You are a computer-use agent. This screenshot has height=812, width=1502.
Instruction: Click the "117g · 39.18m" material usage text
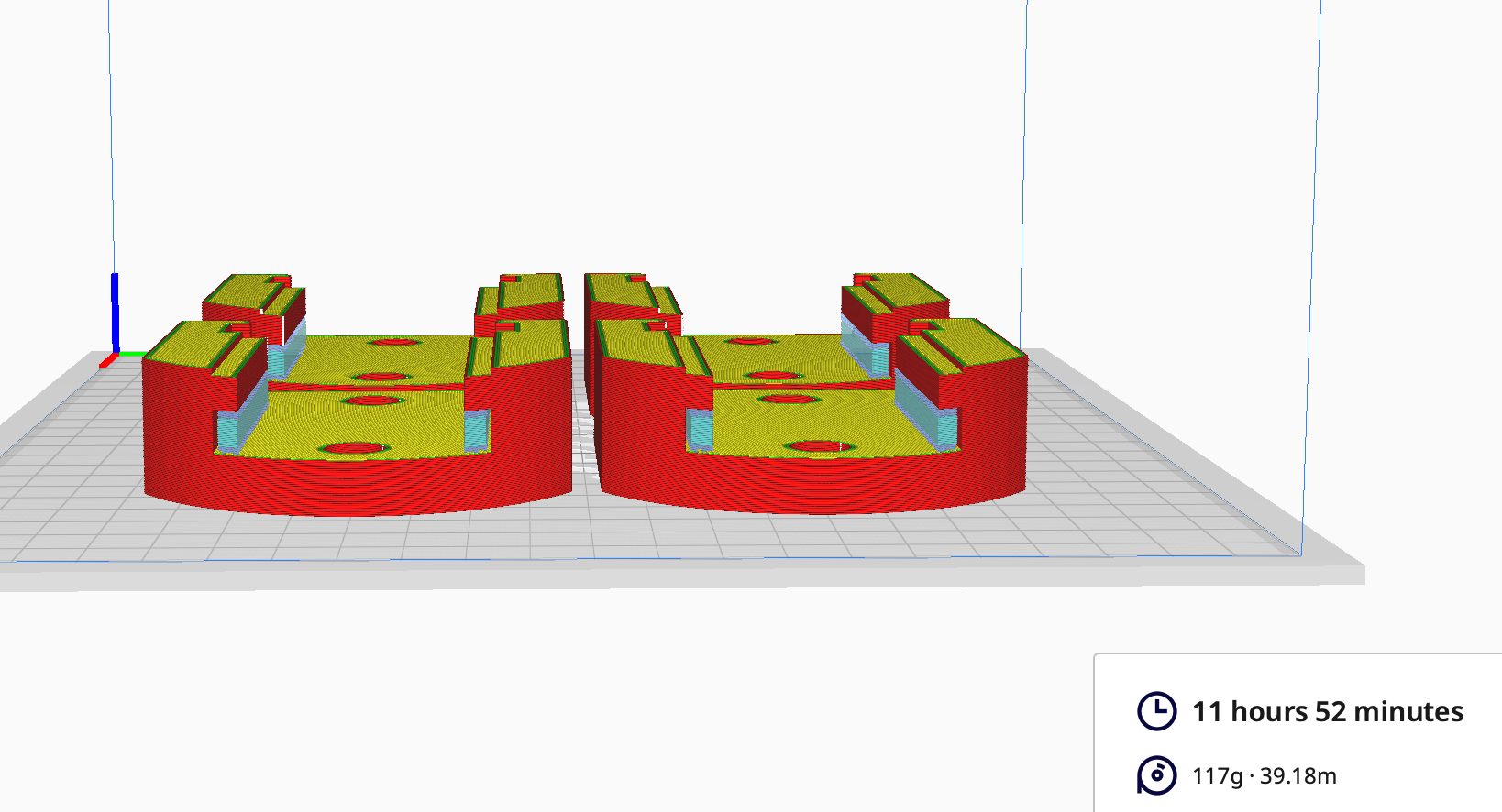[1264, 776]
